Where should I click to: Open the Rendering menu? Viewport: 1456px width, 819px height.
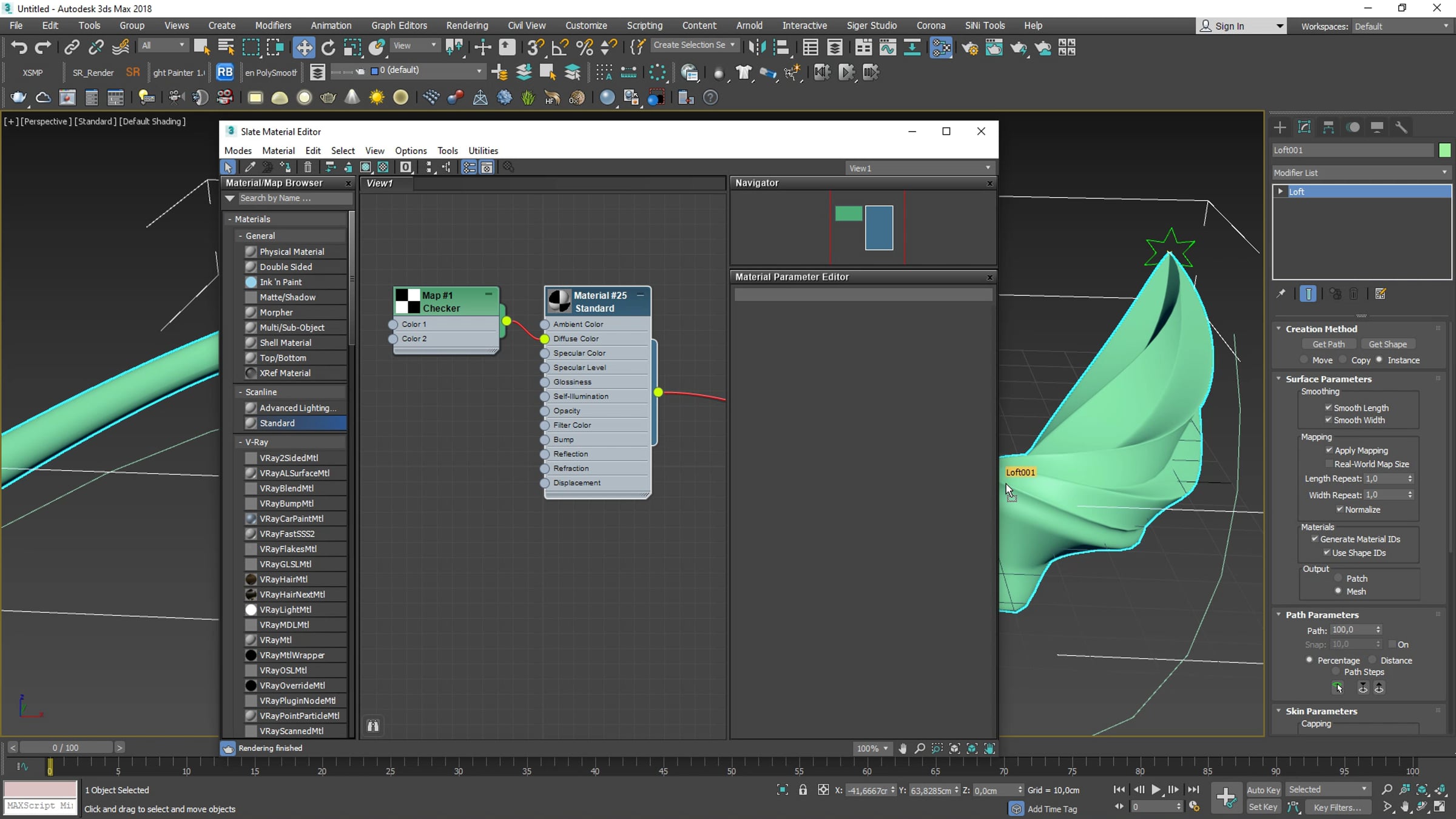click(x=467, y=25)
